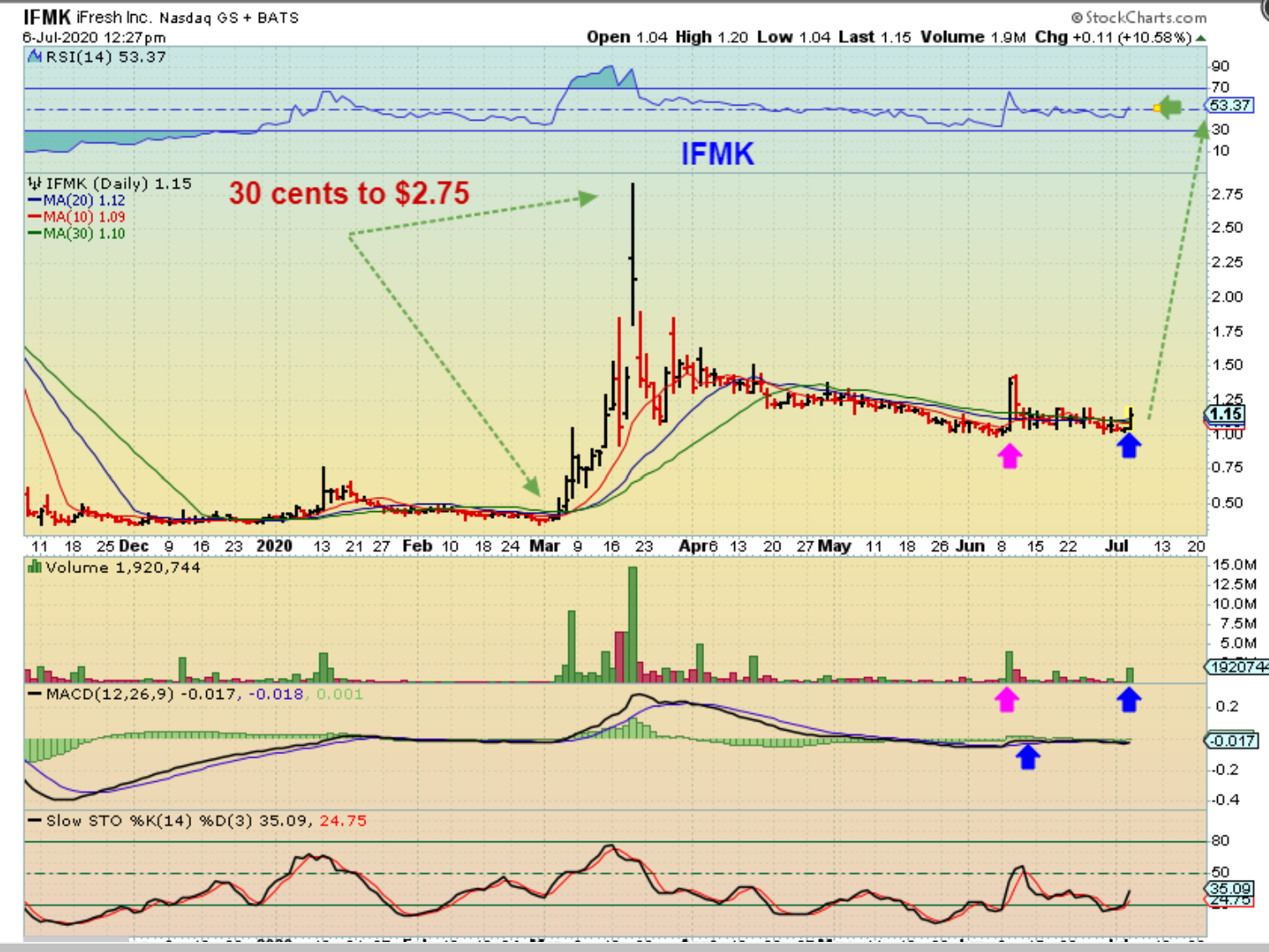This screenshot has height=952, width=1269.
Task: Click the timestamp '6-Jul-2020 12:27pm'
Action: 94,38
